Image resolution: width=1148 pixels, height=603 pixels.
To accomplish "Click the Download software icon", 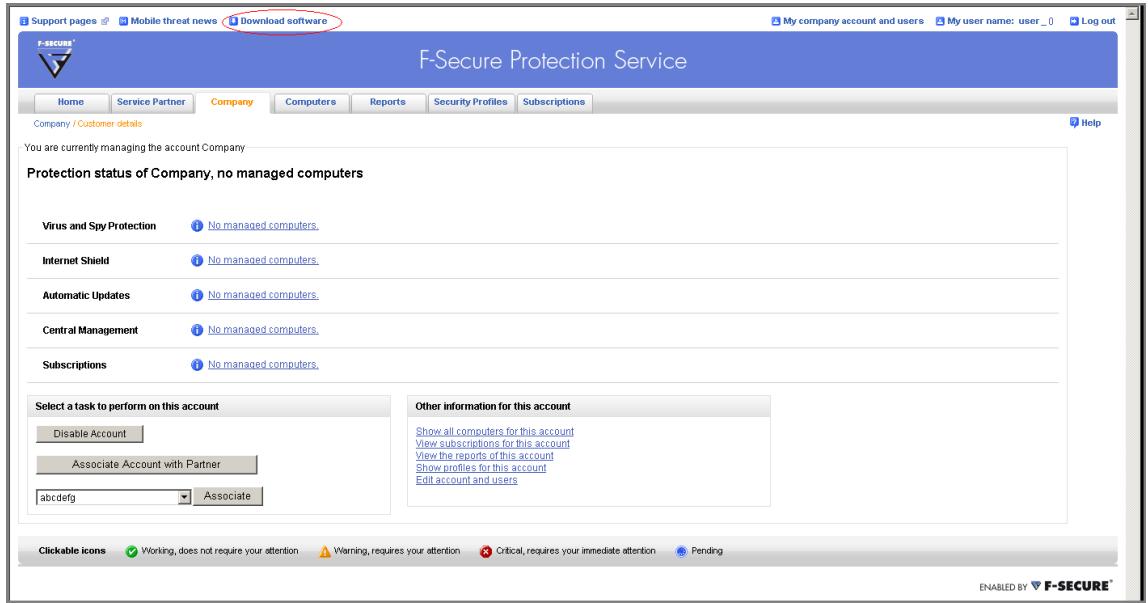I will (234, 21).
